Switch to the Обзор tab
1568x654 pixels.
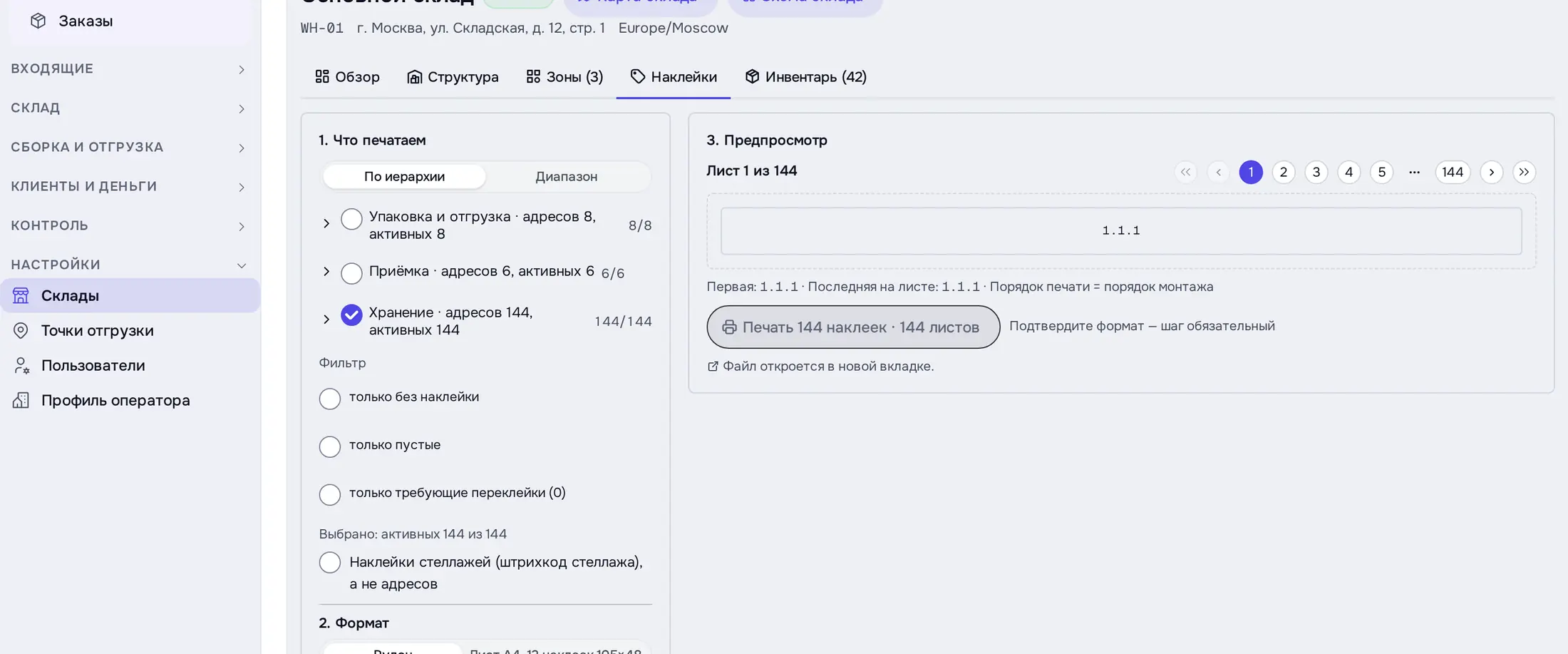tap(347, 77)
